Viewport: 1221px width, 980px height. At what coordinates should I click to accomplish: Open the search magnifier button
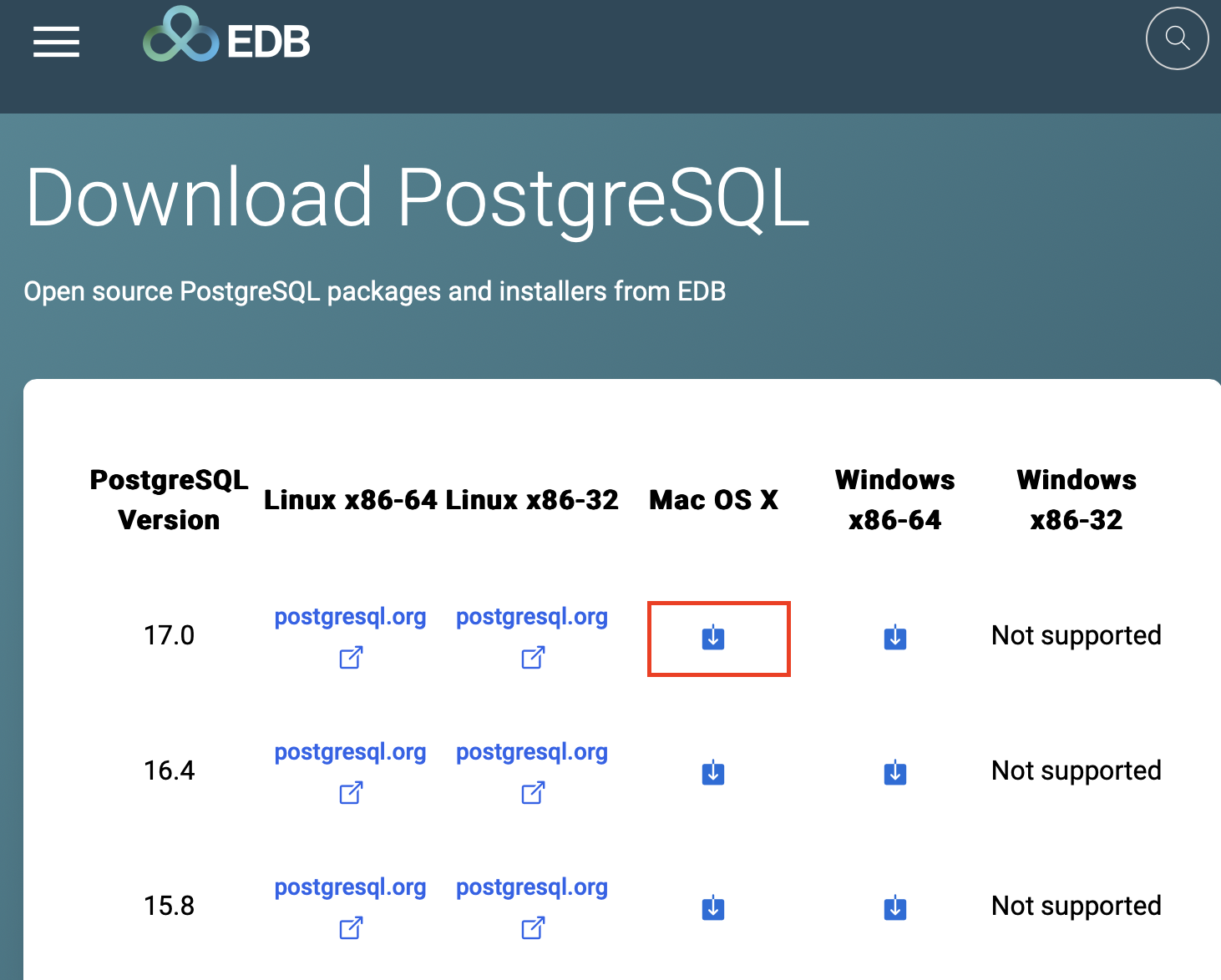(1177, 38)
